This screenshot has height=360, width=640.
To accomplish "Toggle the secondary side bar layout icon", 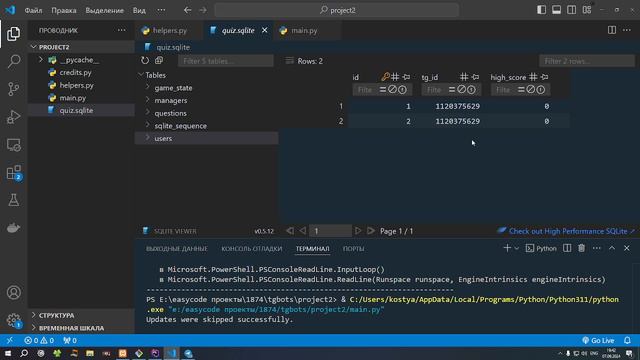I will (x=571, y=10).
